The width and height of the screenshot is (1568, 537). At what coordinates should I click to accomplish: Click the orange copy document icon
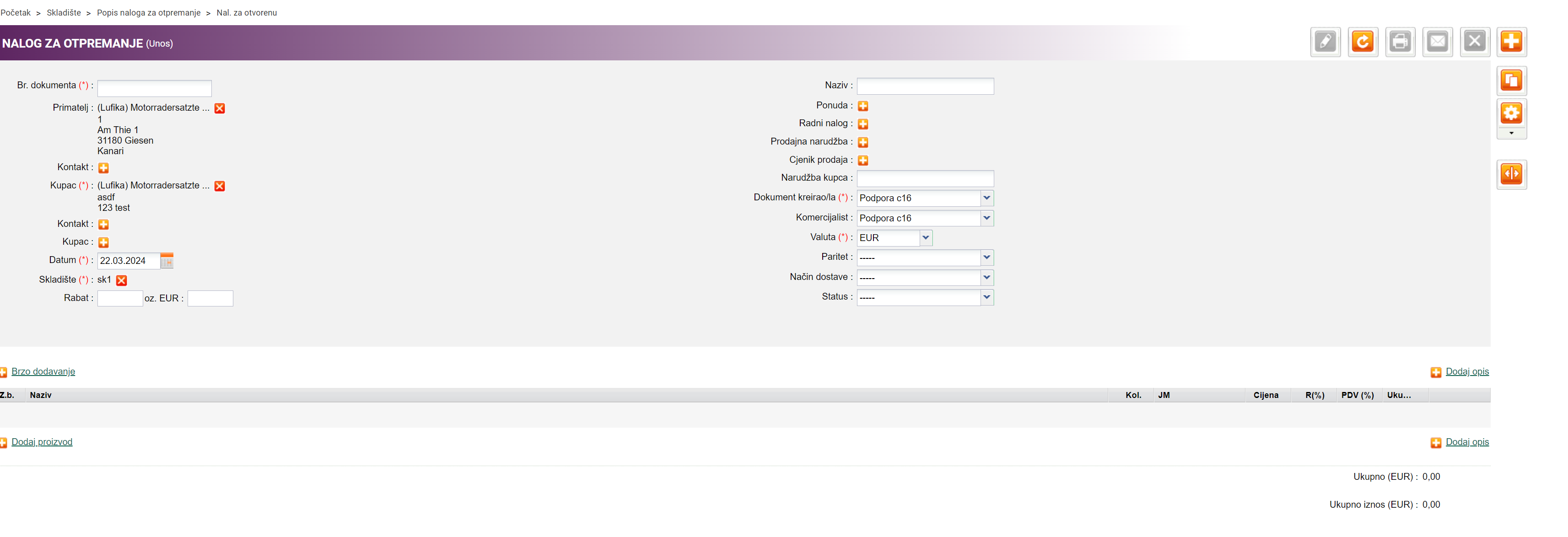click(x=1511, y=81)
